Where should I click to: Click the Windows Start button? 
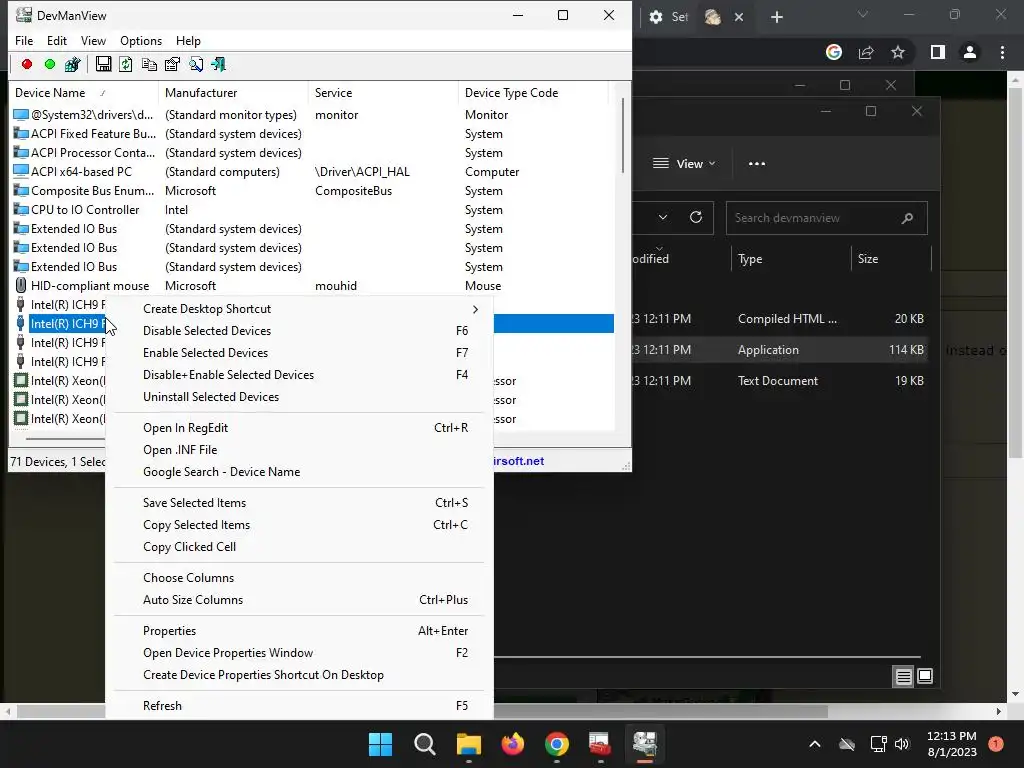pyautogui.click(x=380, y=744)
